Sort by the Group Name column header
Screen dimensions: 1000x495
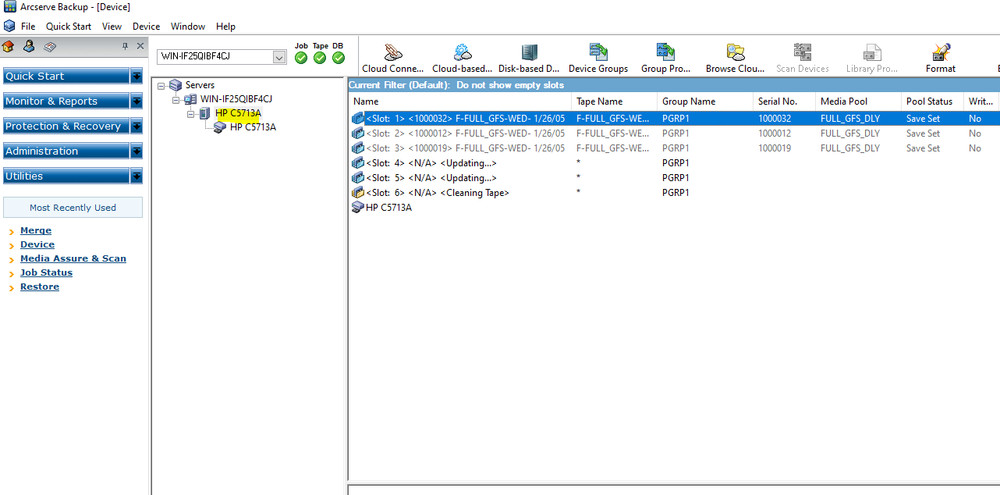tap(705, 101)
